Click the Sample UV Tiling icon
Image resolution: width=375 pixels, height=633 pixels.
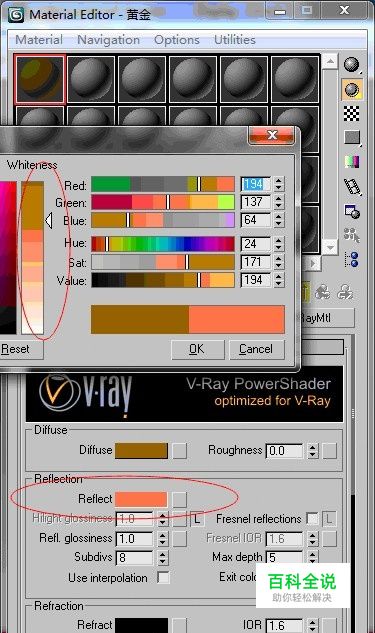(352, 138)
